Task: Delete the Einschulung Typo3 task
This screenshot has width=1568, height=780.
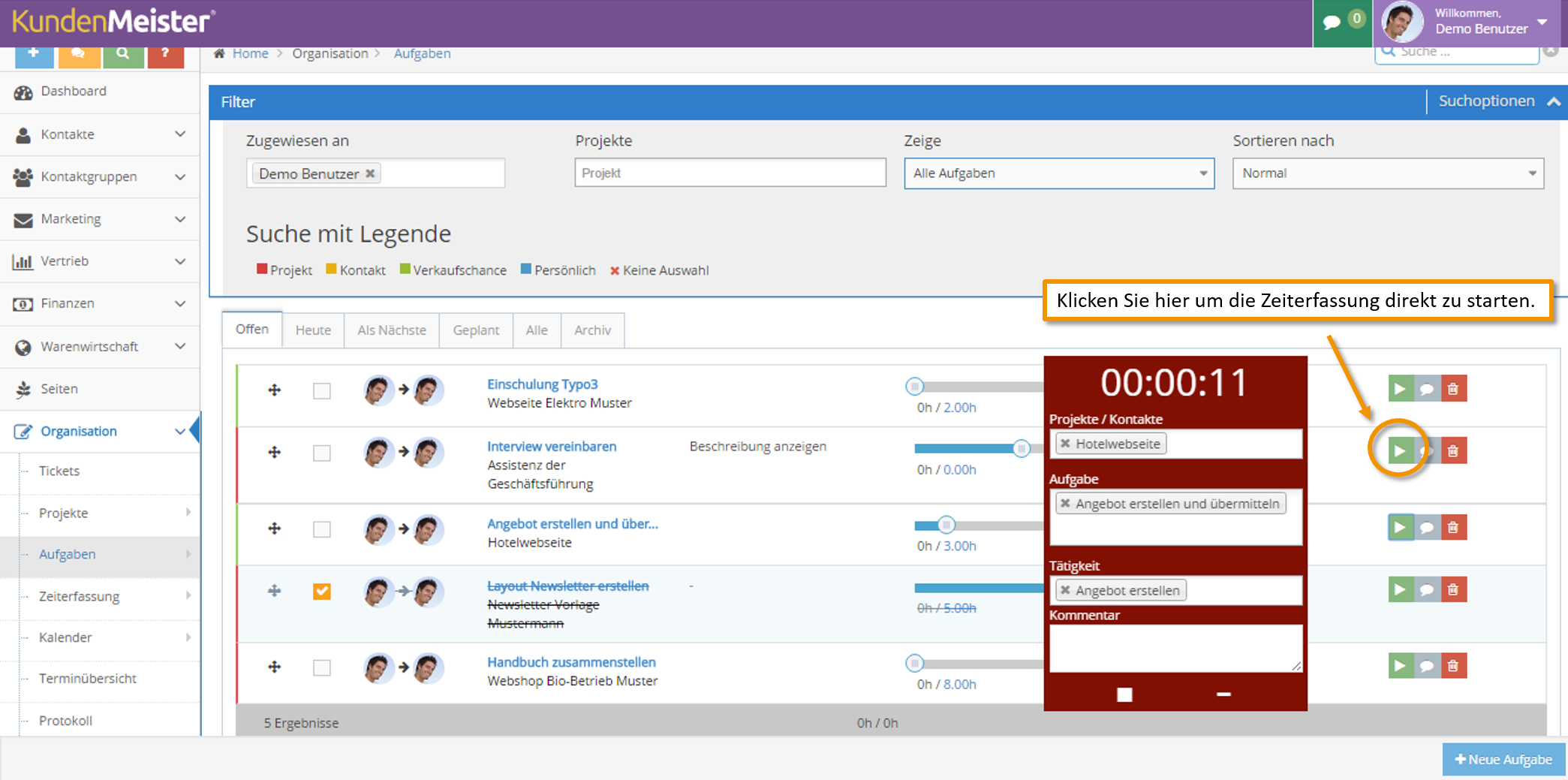Action: point(1453,389)
